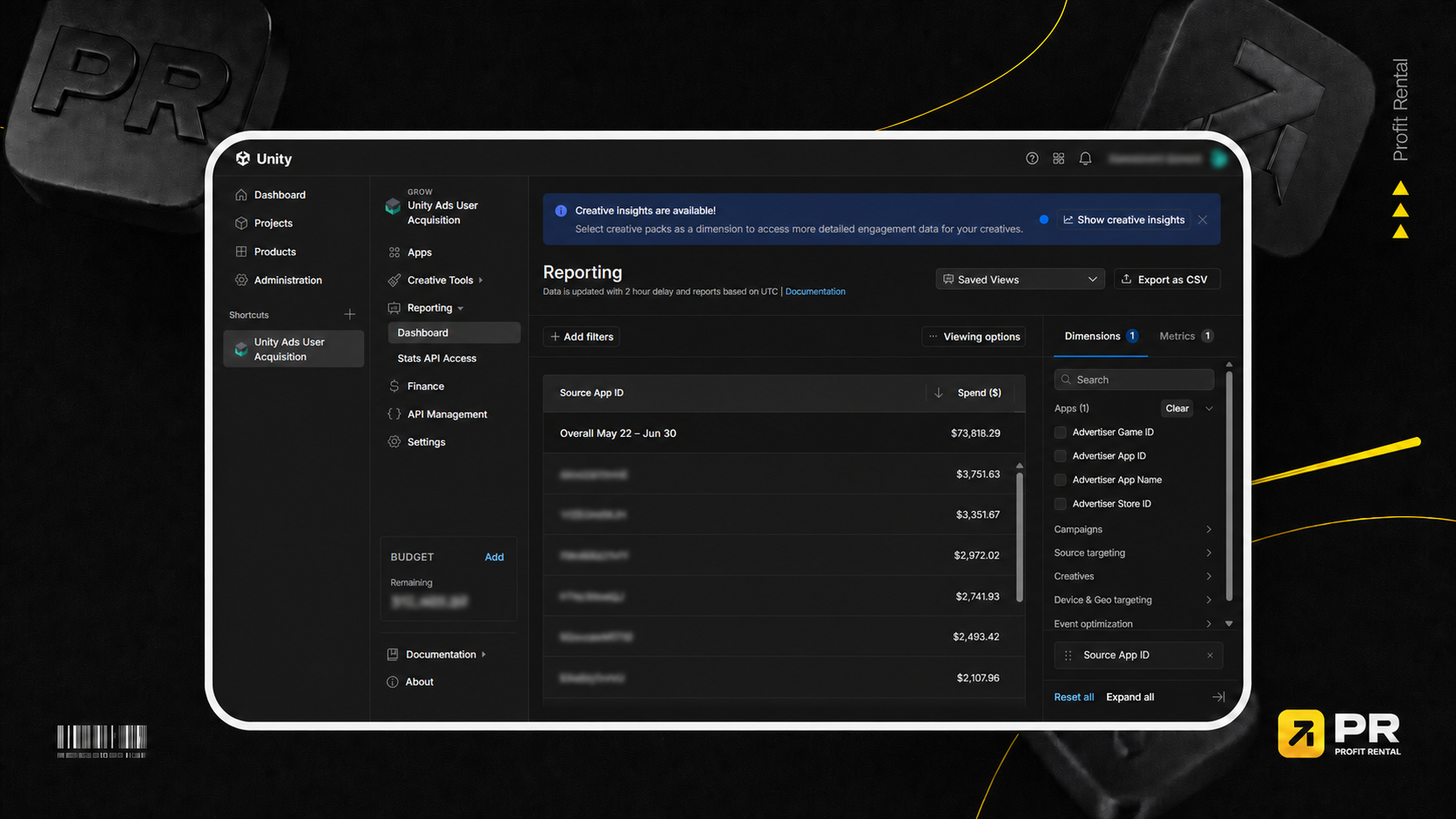Screen dimensions: 1456x819
Task: Open the help question mark icon
Action: (x=1032, y=158)
